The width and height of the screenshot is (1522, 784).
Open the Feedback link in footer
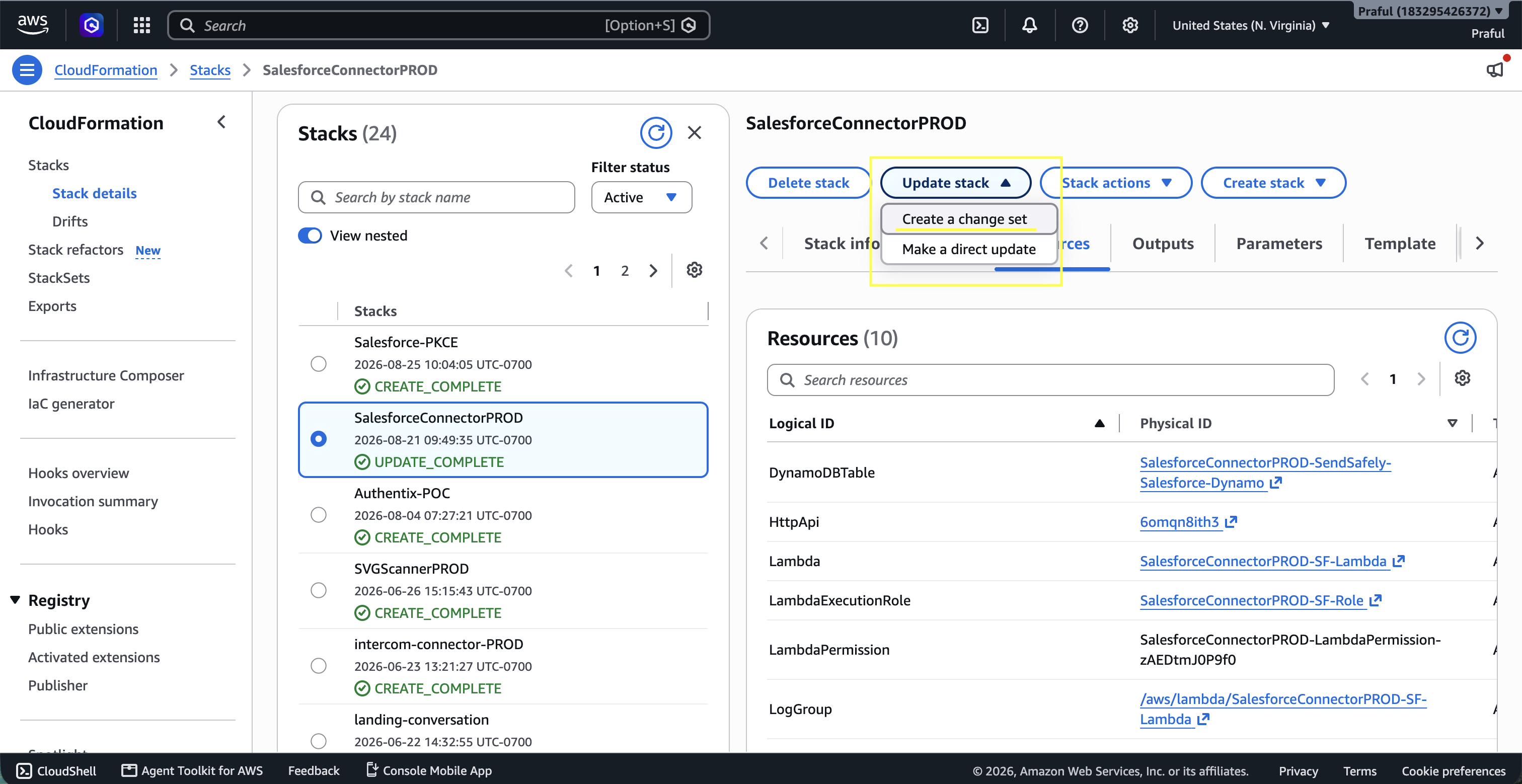314,770
